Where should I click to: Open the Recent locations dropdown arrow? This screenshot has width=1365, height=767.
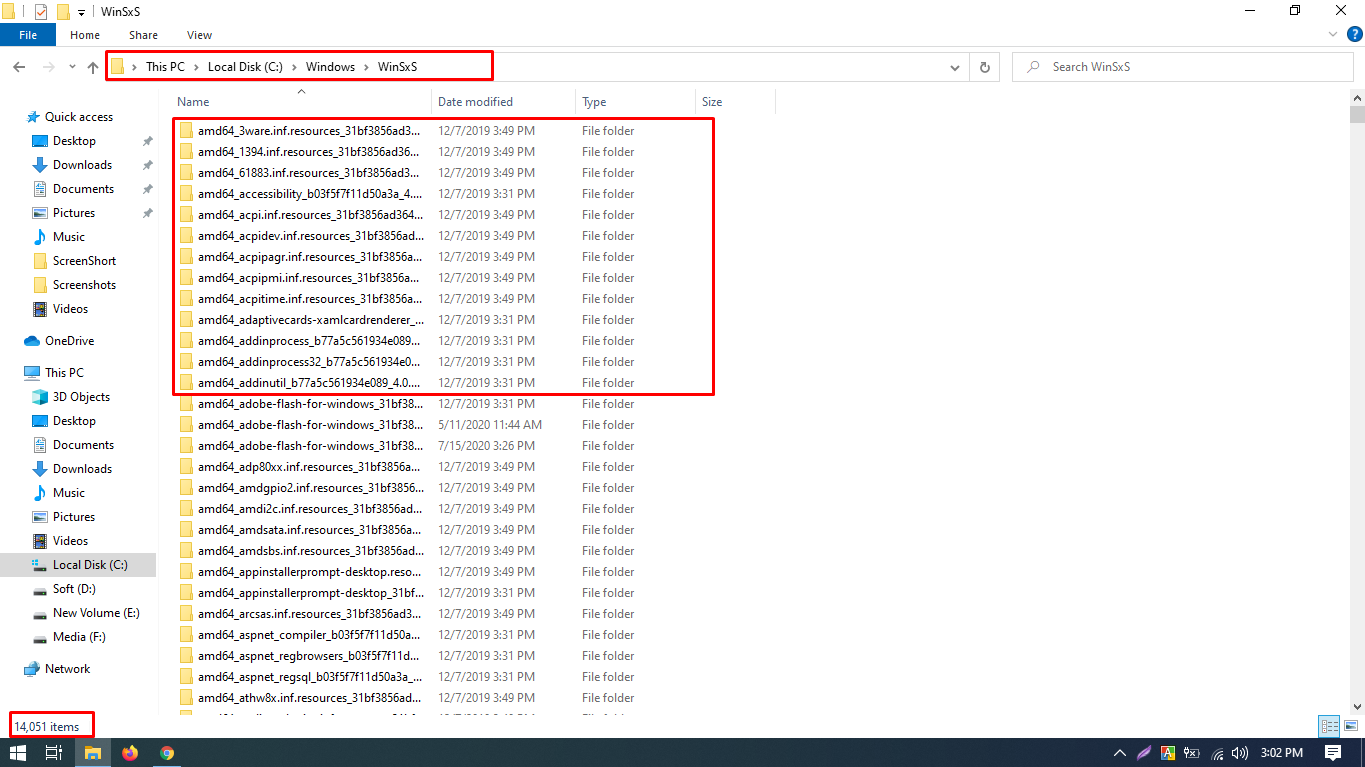[x=71, y=67]
